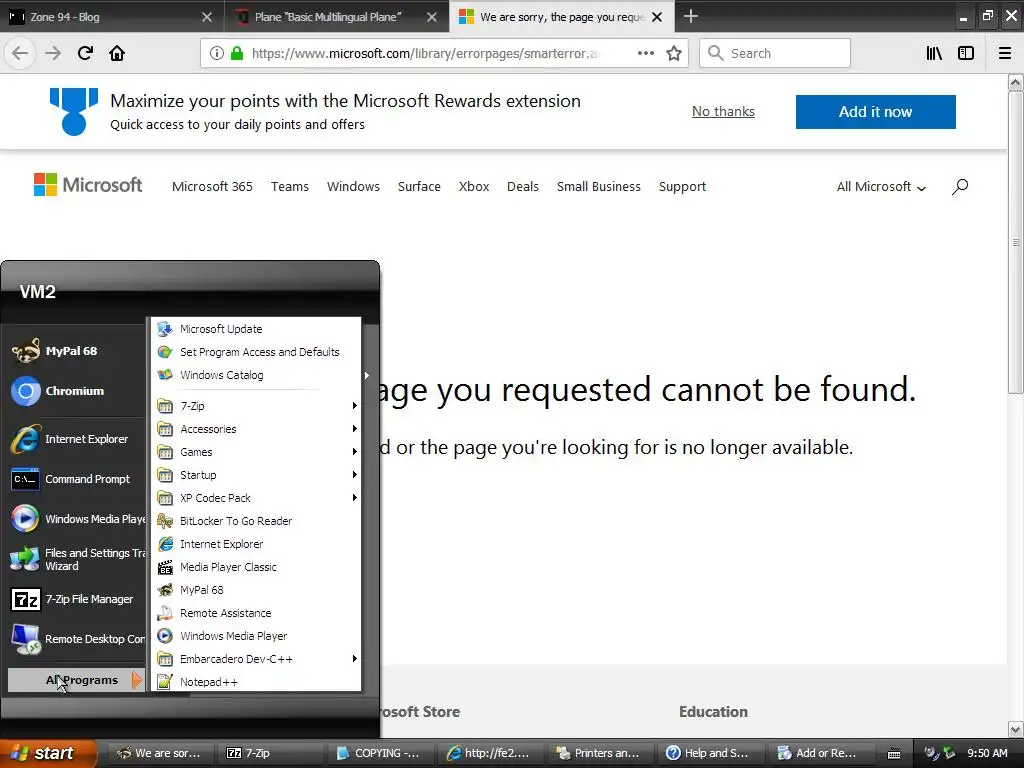Click the page scrollbar down arrow
The image size is (1024, 768).
[1015, 729]
